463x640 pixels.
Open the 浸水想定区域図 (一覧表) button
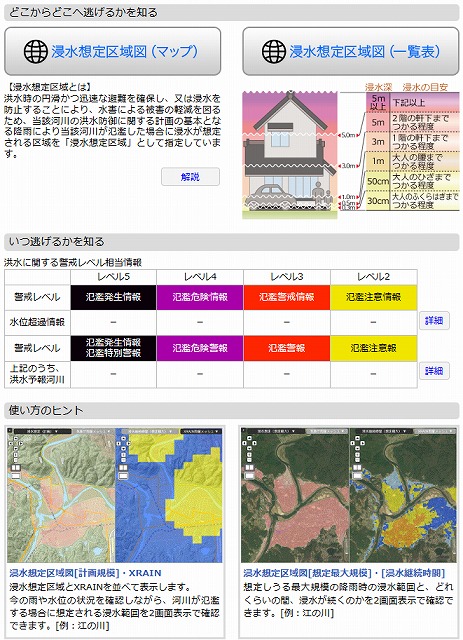pos(351,51)
